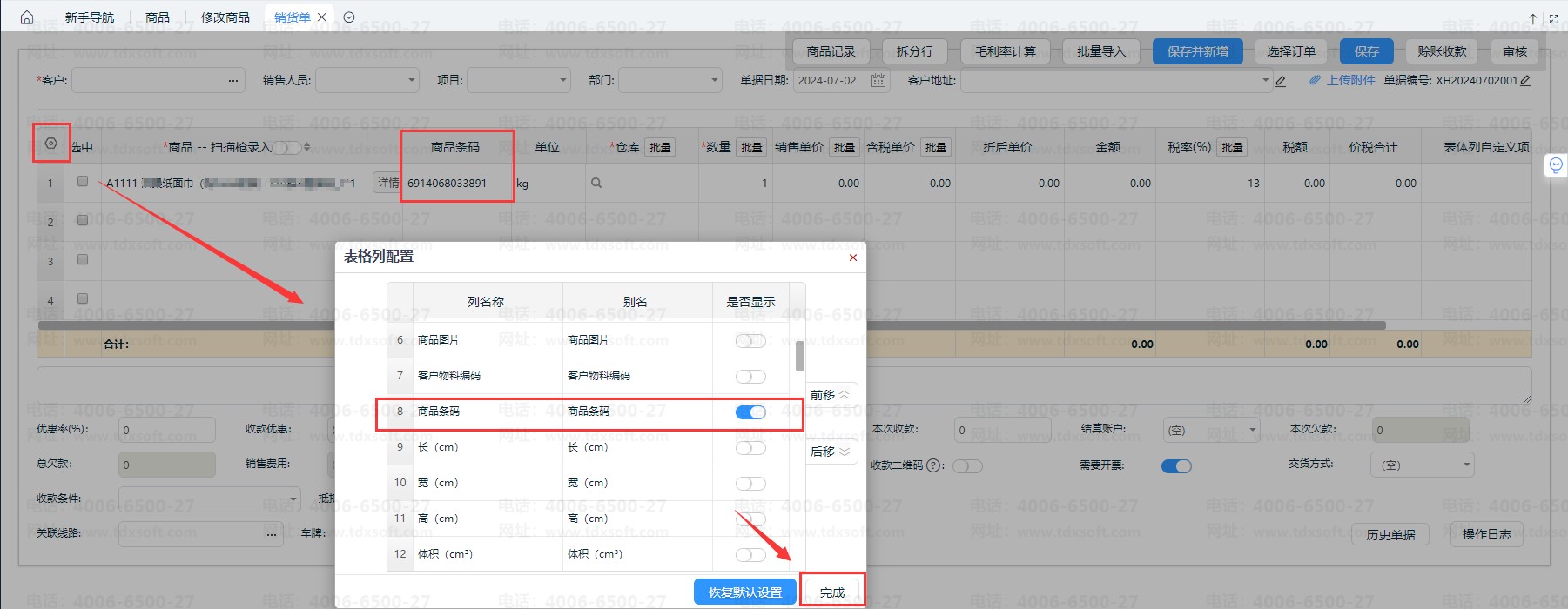Open the chat assistant icon on right edge
Viewport: 1568px width, 609px height.
(x=1556, y=165)
